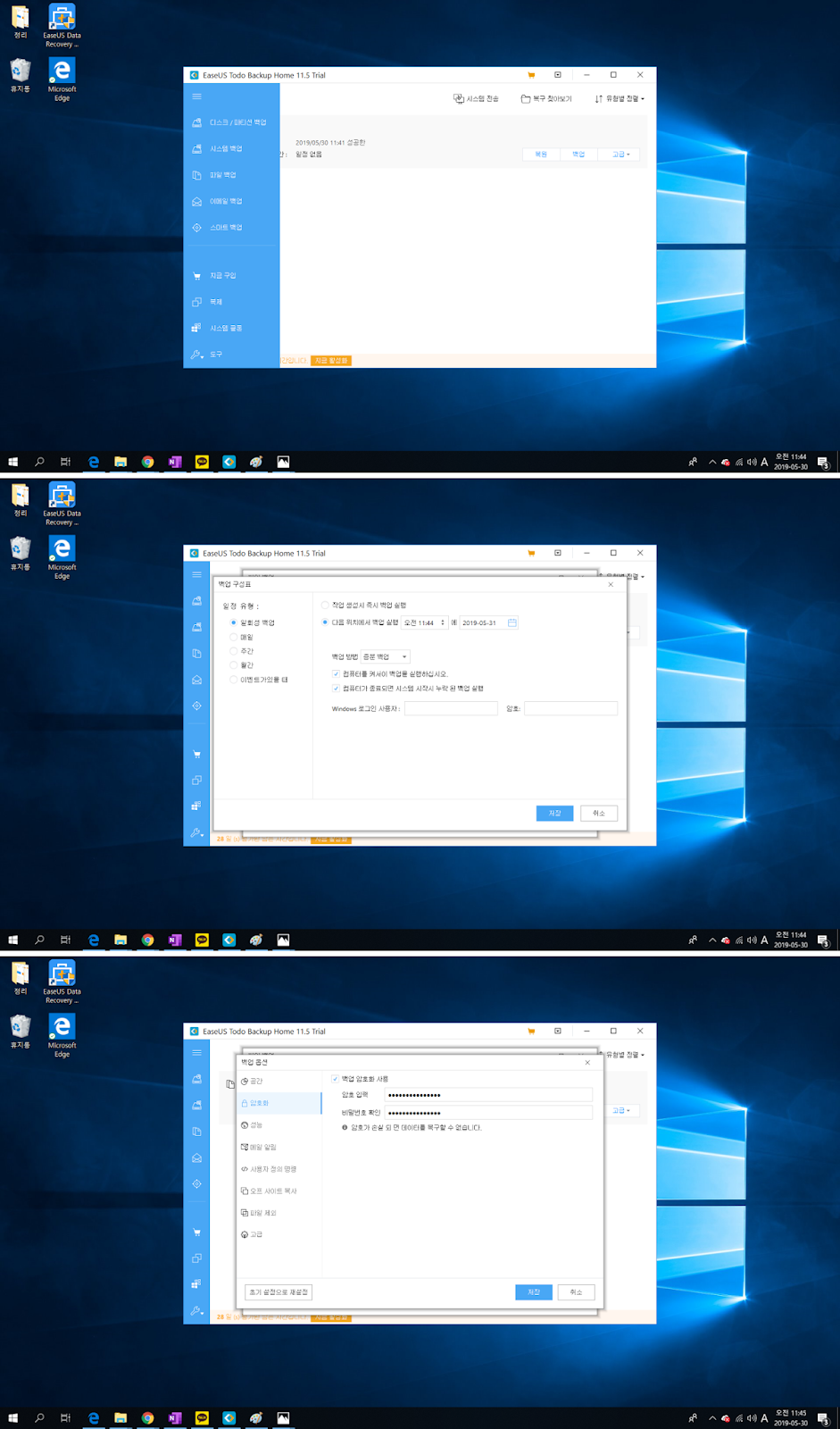Click 취소 in the 백업 구성표 dialog
Image resolution: width=840 pixels, height=1429 pixels.
point(599,813)
